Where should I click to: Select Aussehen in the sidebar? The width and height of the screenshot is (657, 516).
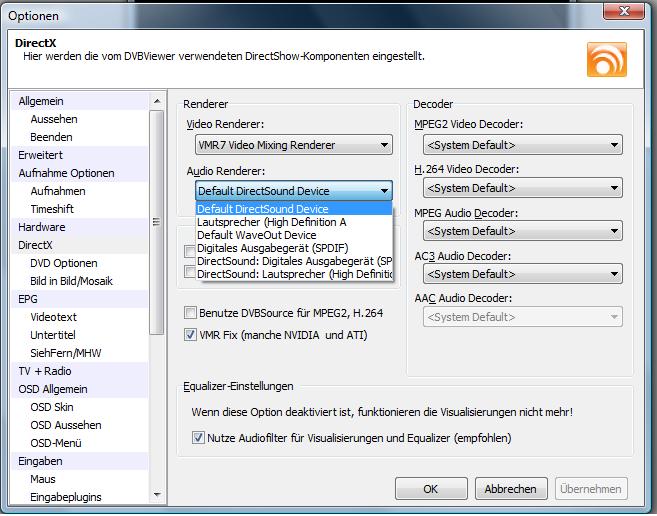[80, 119]
